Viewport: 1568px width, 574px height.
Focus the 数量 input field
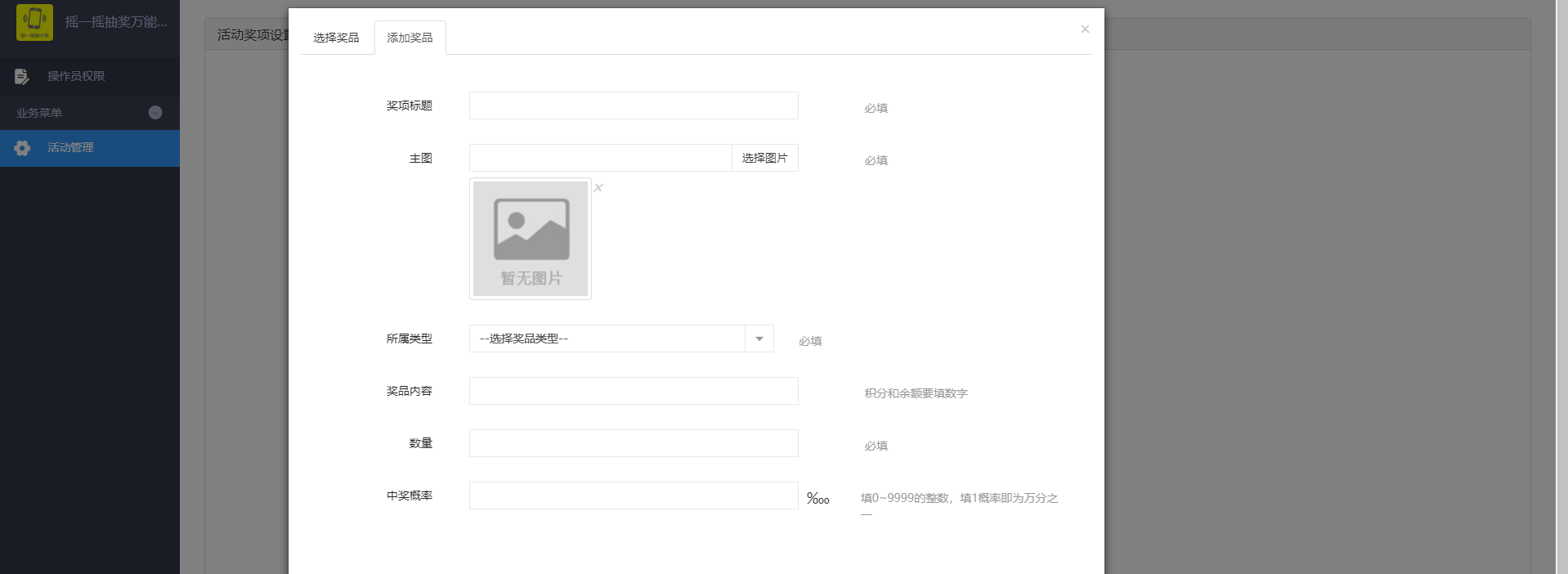point(634,443)
